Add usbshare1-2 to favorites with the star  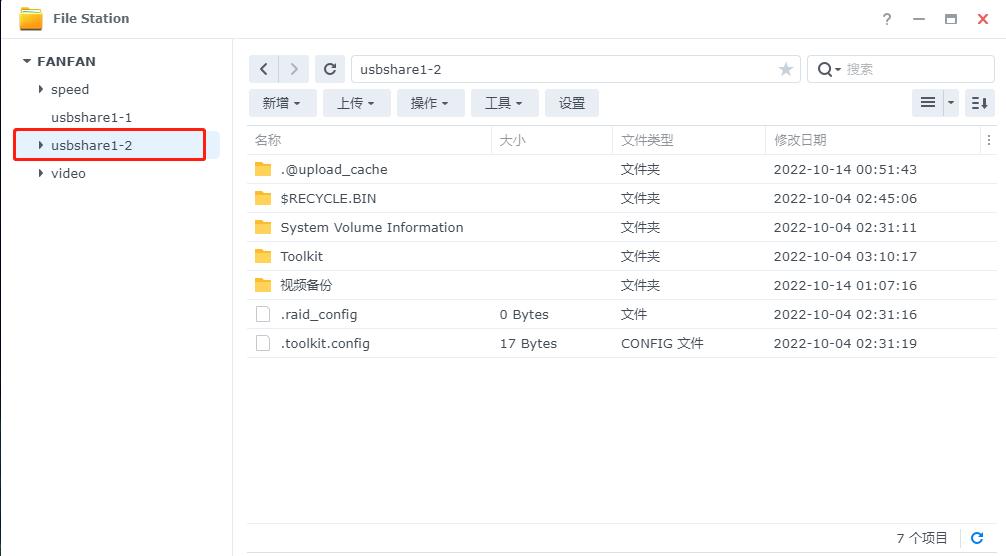point(785,69)
